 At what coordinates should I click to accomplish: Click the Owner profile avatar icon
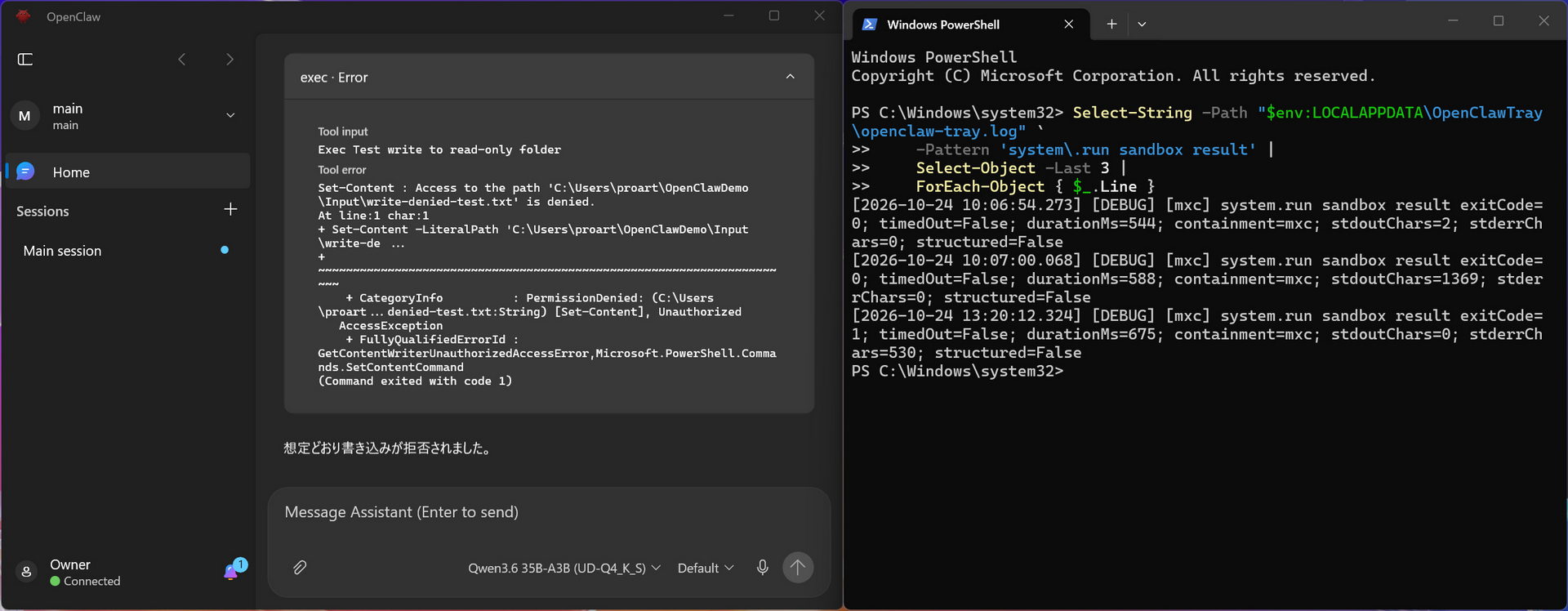[x=26, y=572]
